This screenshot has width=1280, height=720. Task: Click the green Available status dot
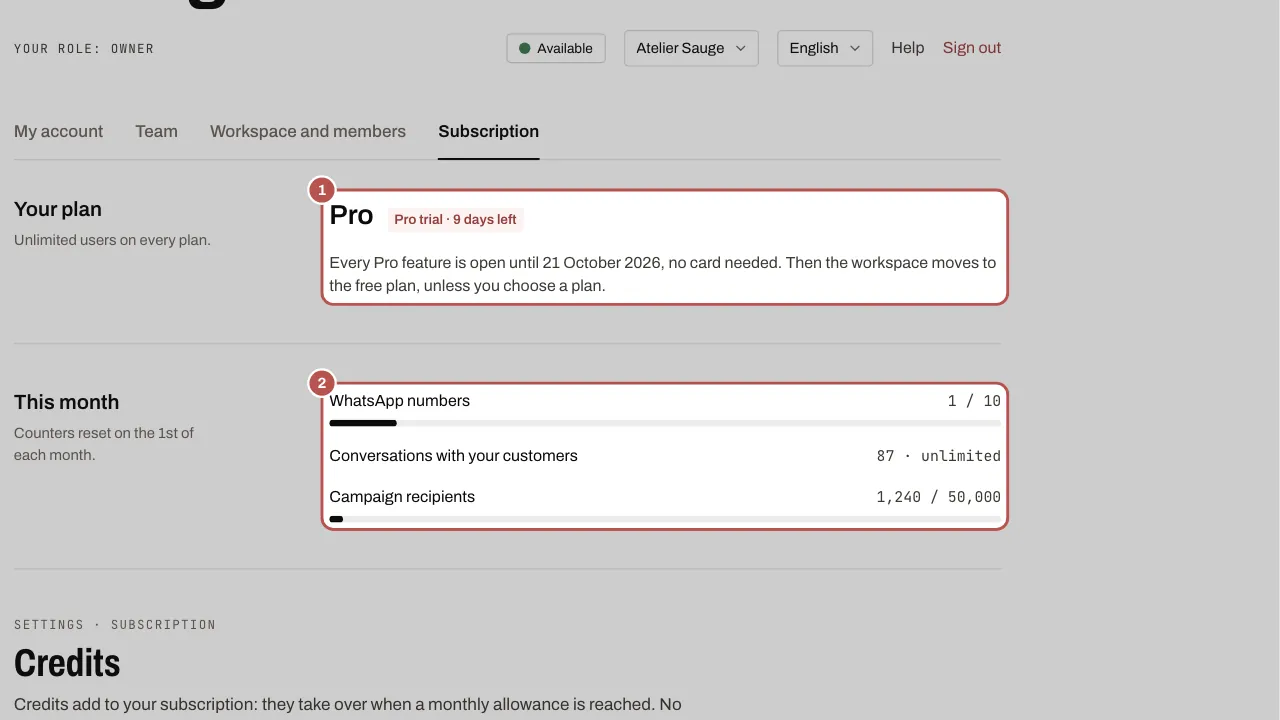coord(525,48)
